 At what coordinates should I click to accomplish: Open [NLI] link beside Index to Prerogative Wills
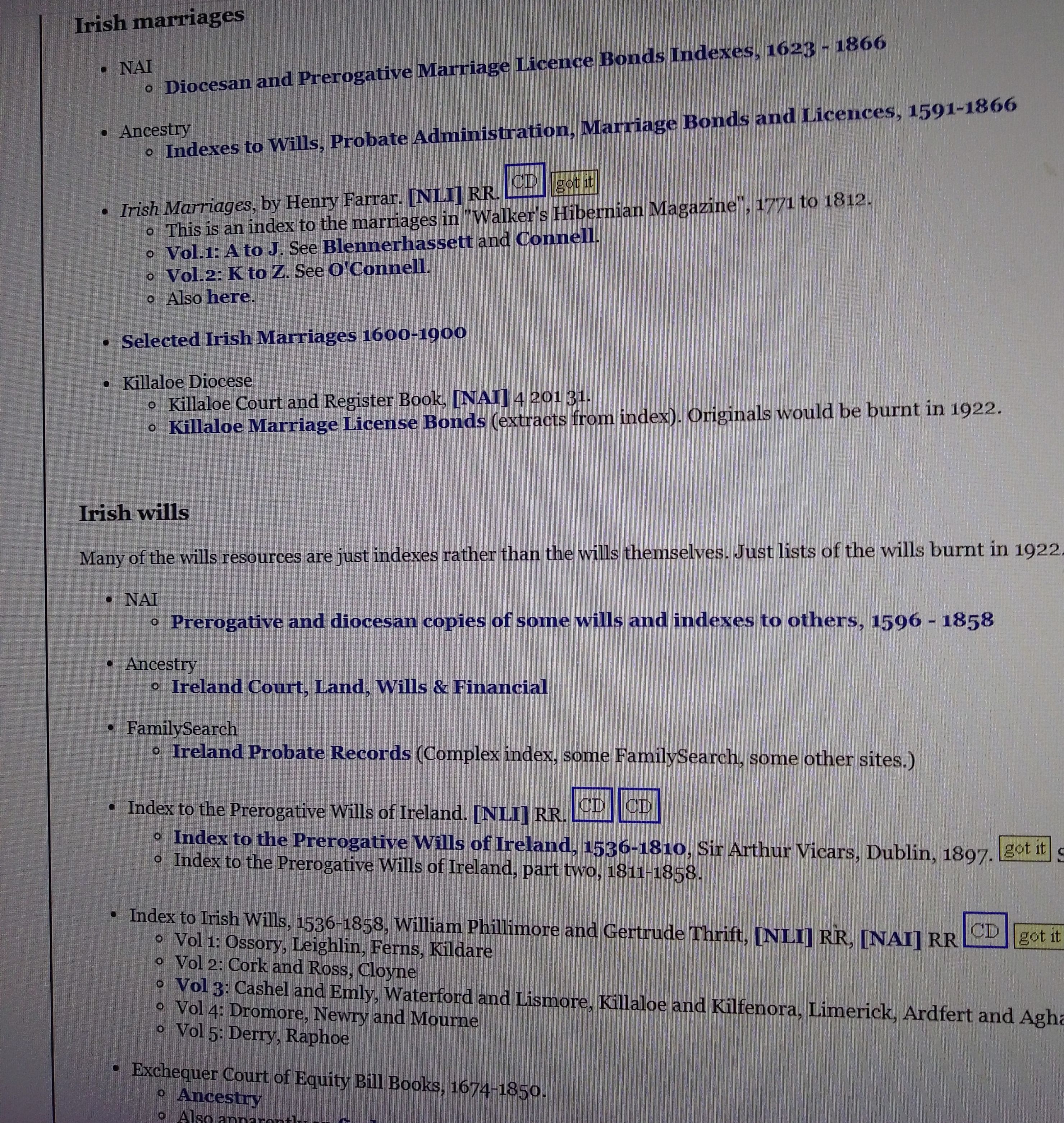(x=500, y=814)
